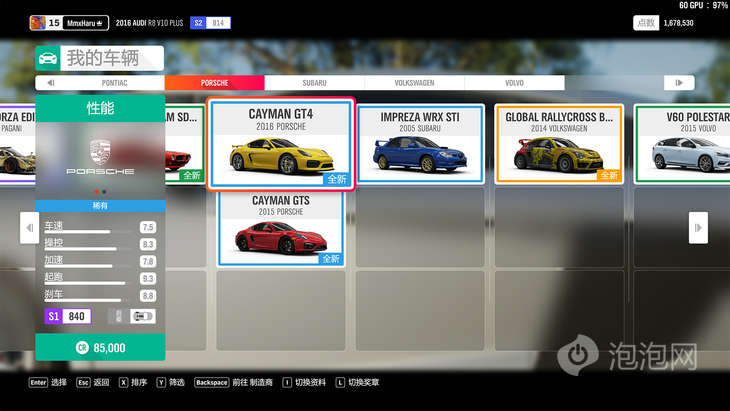The height and width of the screenshot is (411, 730).
Task: Click the MmxHaru player name tag
Action: click(x=85, y=23)
